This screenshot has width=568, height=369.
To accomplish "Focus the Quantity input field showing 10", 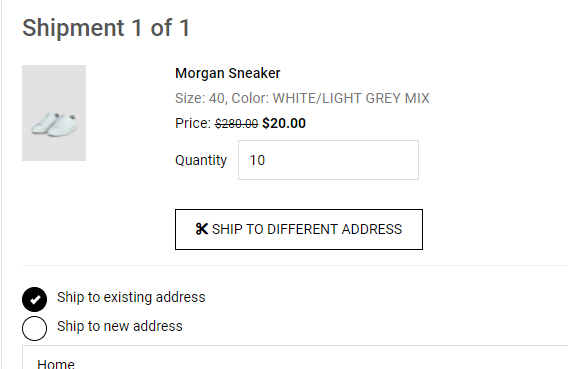I will [328, 160].
